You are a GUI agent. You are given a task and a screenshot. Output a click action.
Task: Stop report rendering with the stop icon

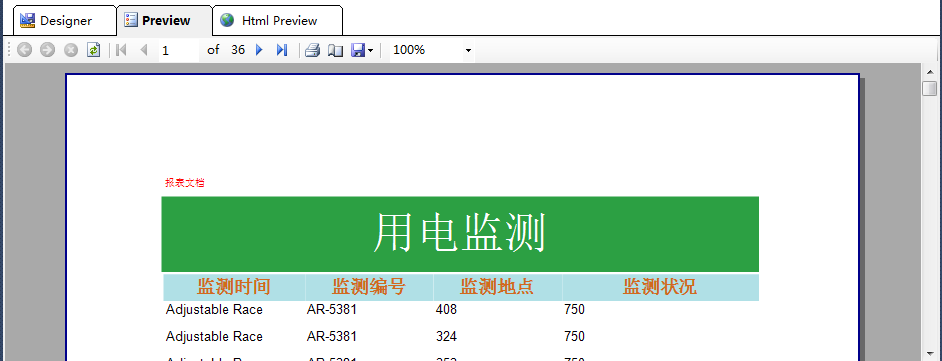point(71,50)
